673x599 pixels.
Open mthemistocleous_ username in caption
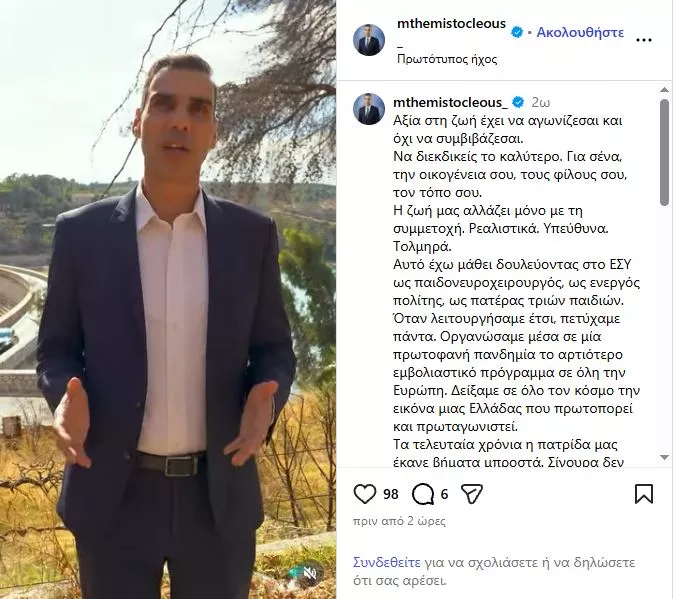[x=450, y=103]
